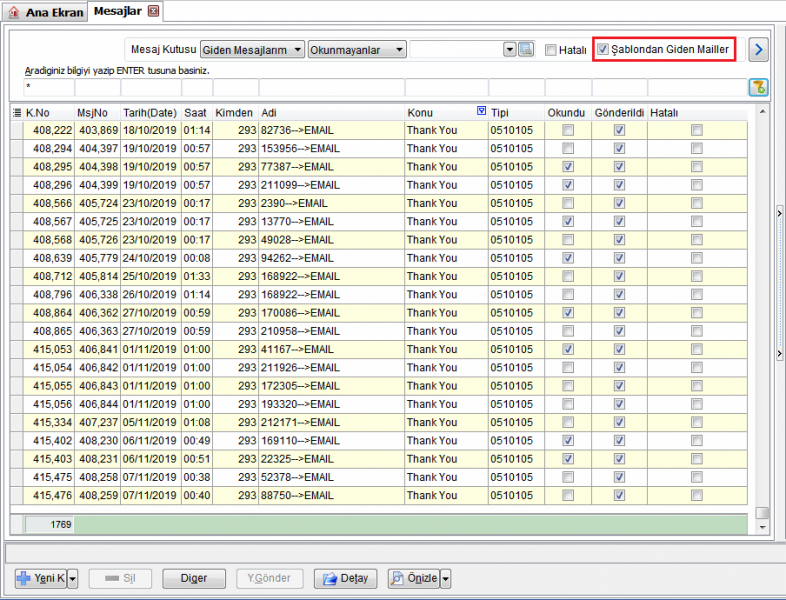Toggle Okundu checkbox for row 415,053
The image size is (786, 600).
568,349
